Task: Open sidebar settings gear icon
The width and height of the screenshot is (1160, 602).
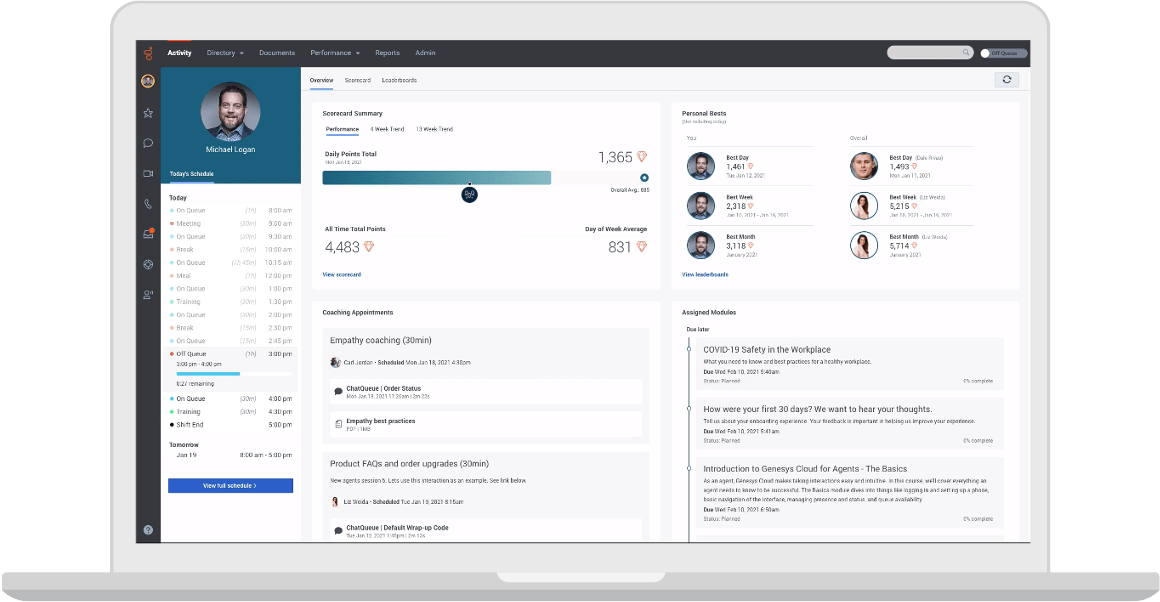Action: click(147, 264)
